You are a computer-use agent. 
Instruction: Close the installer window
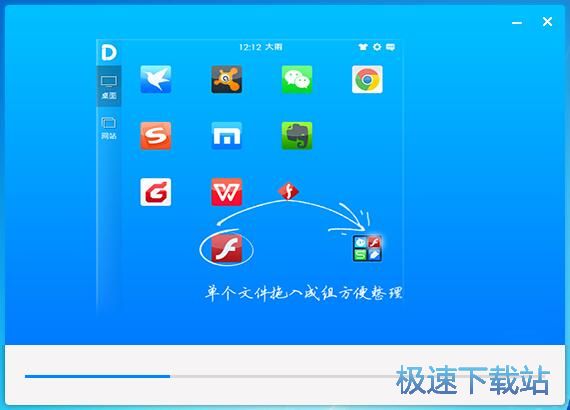pyautogui.click(x=547, y=22)
